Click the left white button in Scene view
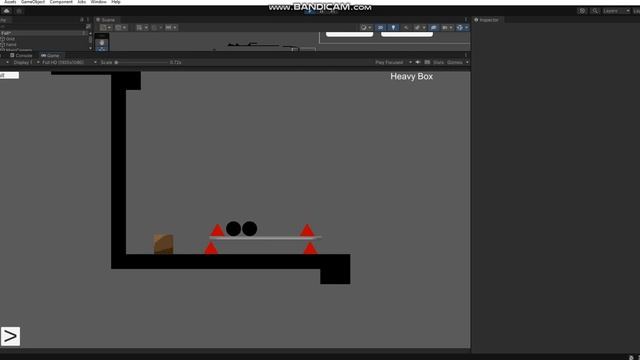 (349, 34)
